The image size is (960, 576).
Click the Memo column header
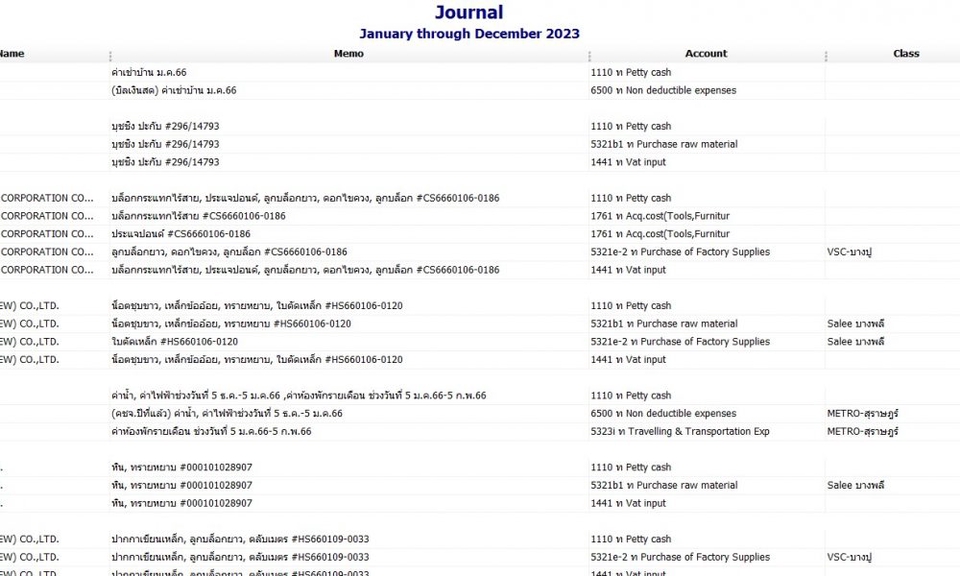[x=348, y=54]
